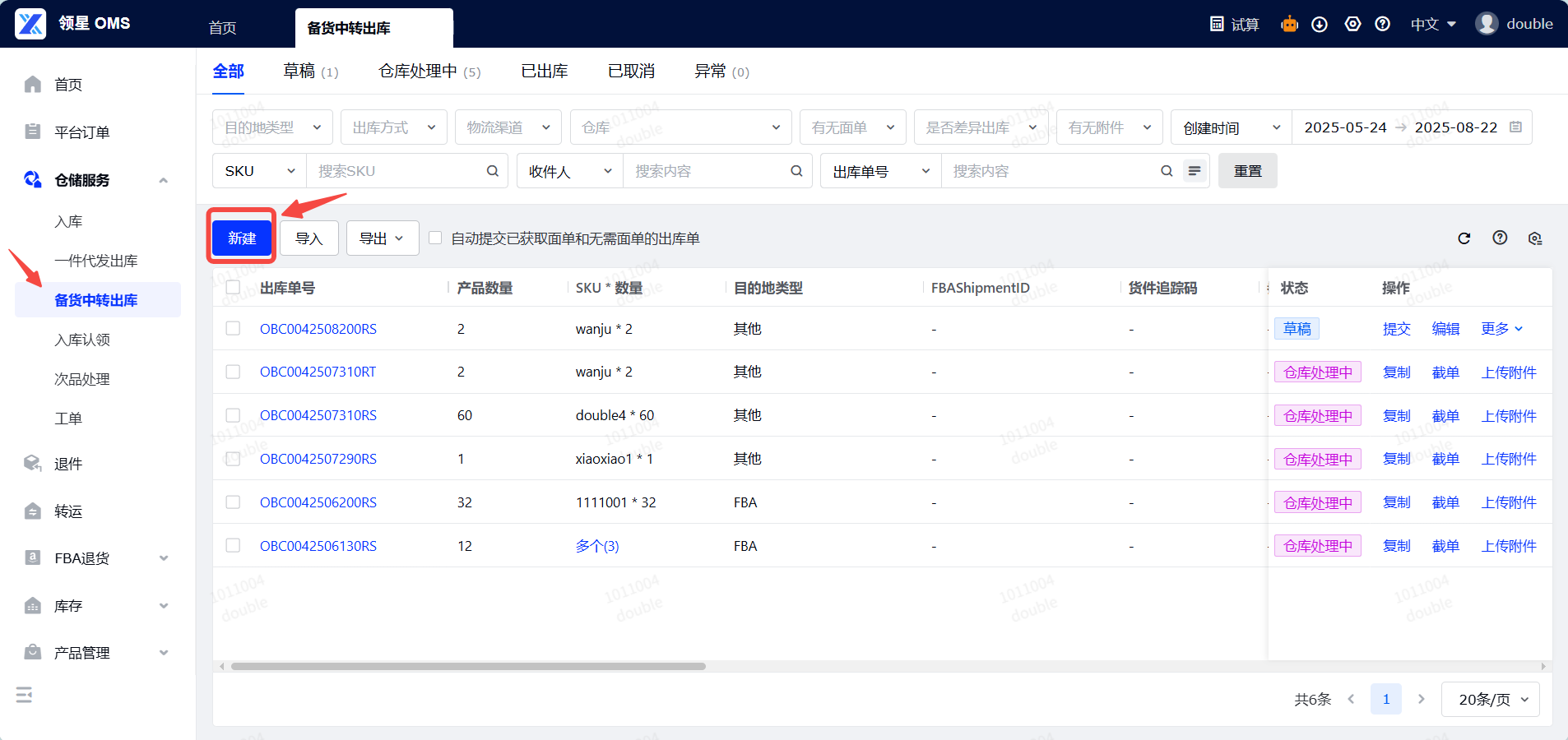Enable 自动提交已获取面单 checkbox
The height and width of the screenshot is (740, 1568).
[x=435, y=238]
